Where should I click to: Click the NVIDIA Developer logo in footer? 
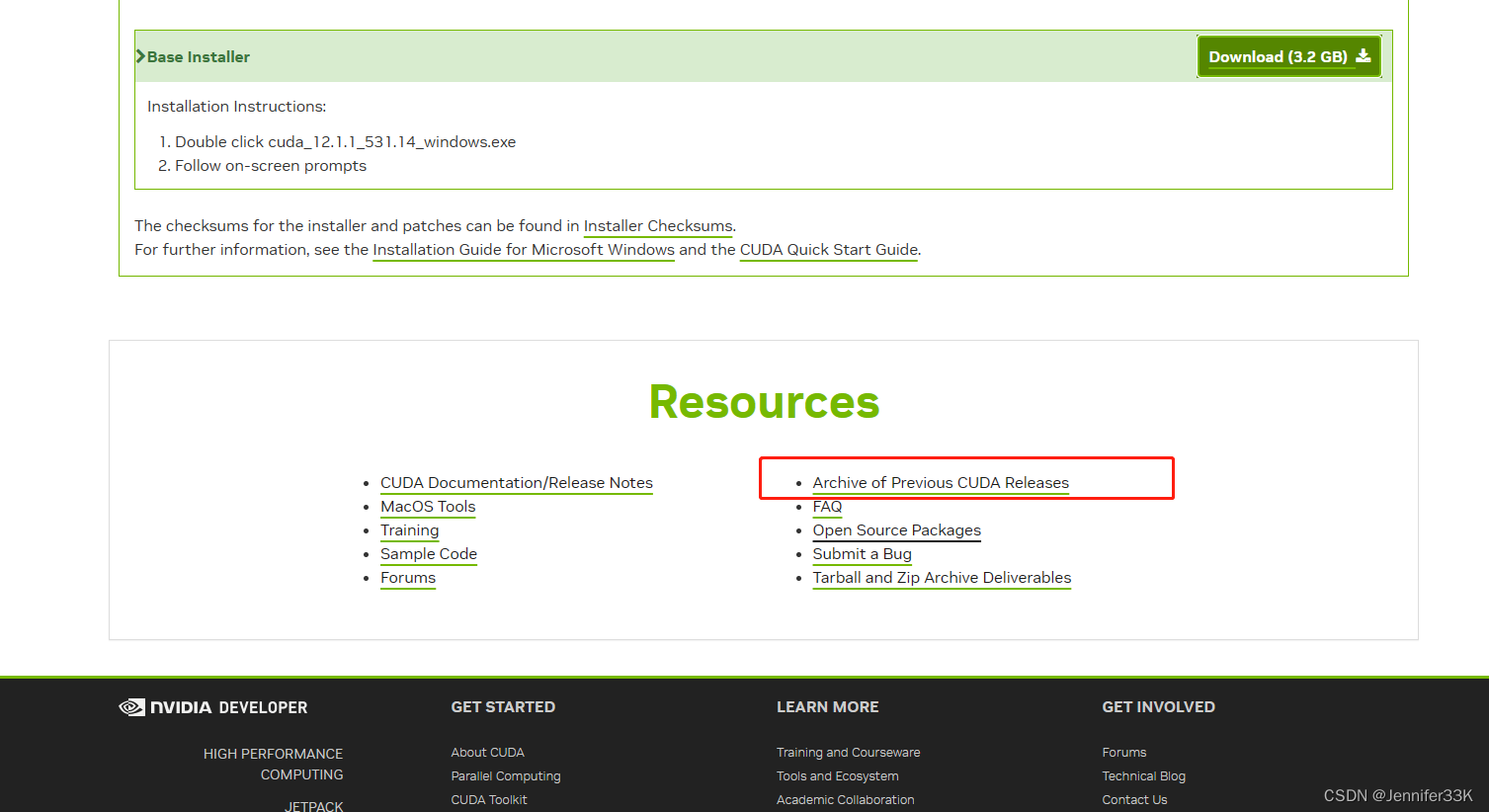coord(213,707)
